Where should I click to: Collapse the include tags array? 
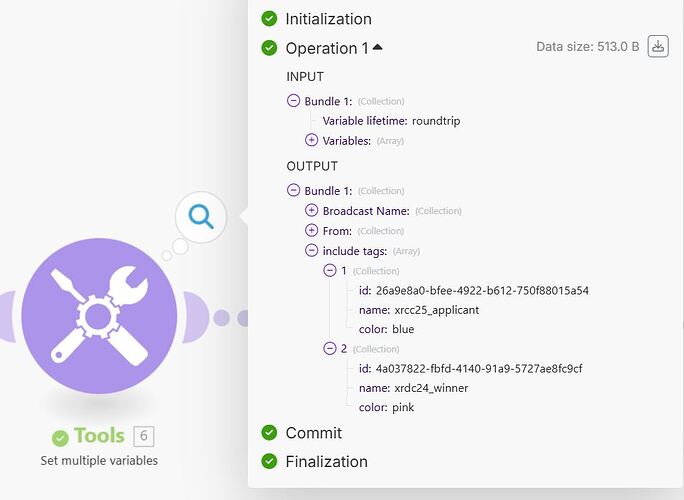311,250
